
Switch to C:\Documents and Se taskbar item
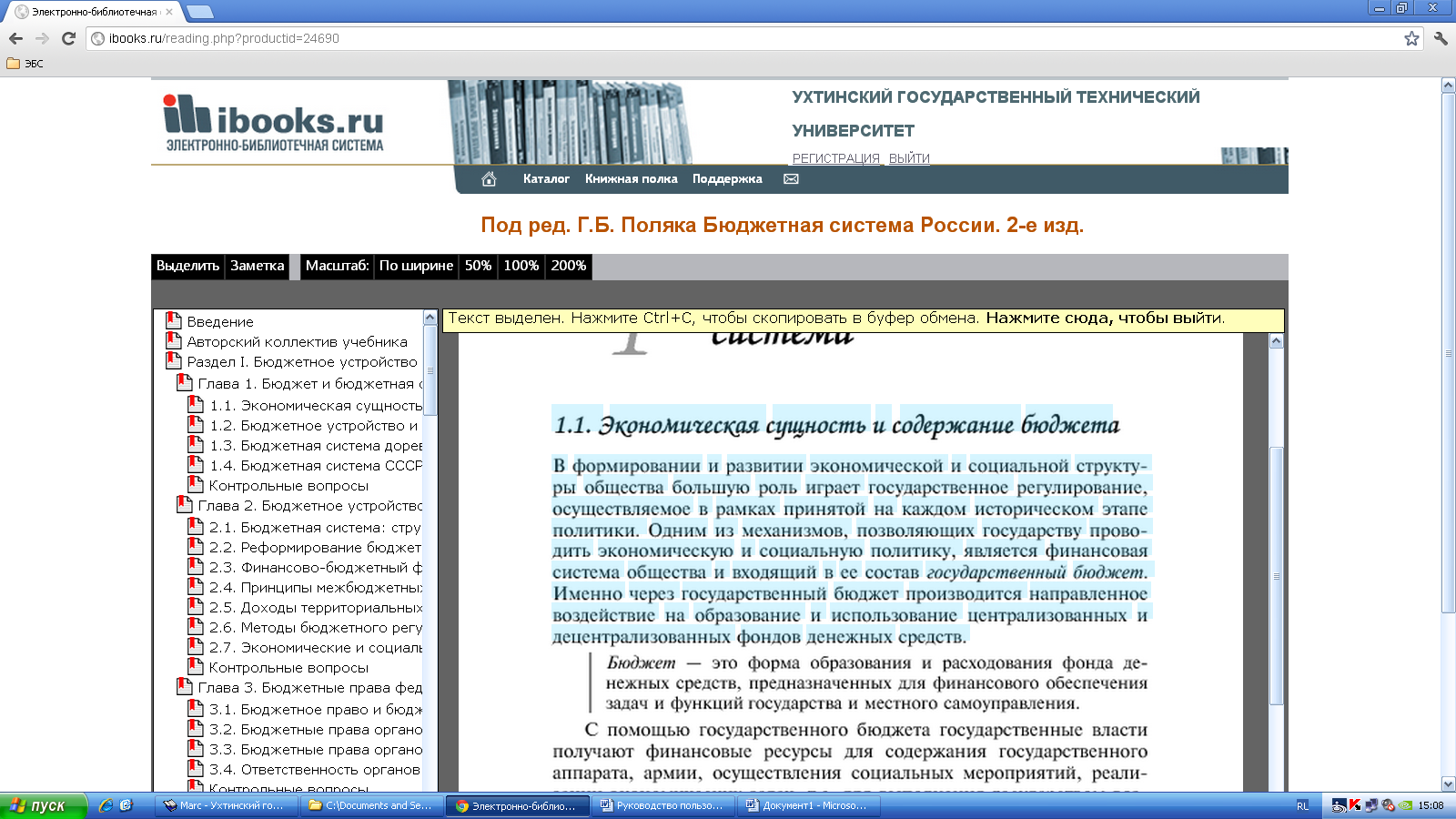pyautogui.click(x=371, y=805)
